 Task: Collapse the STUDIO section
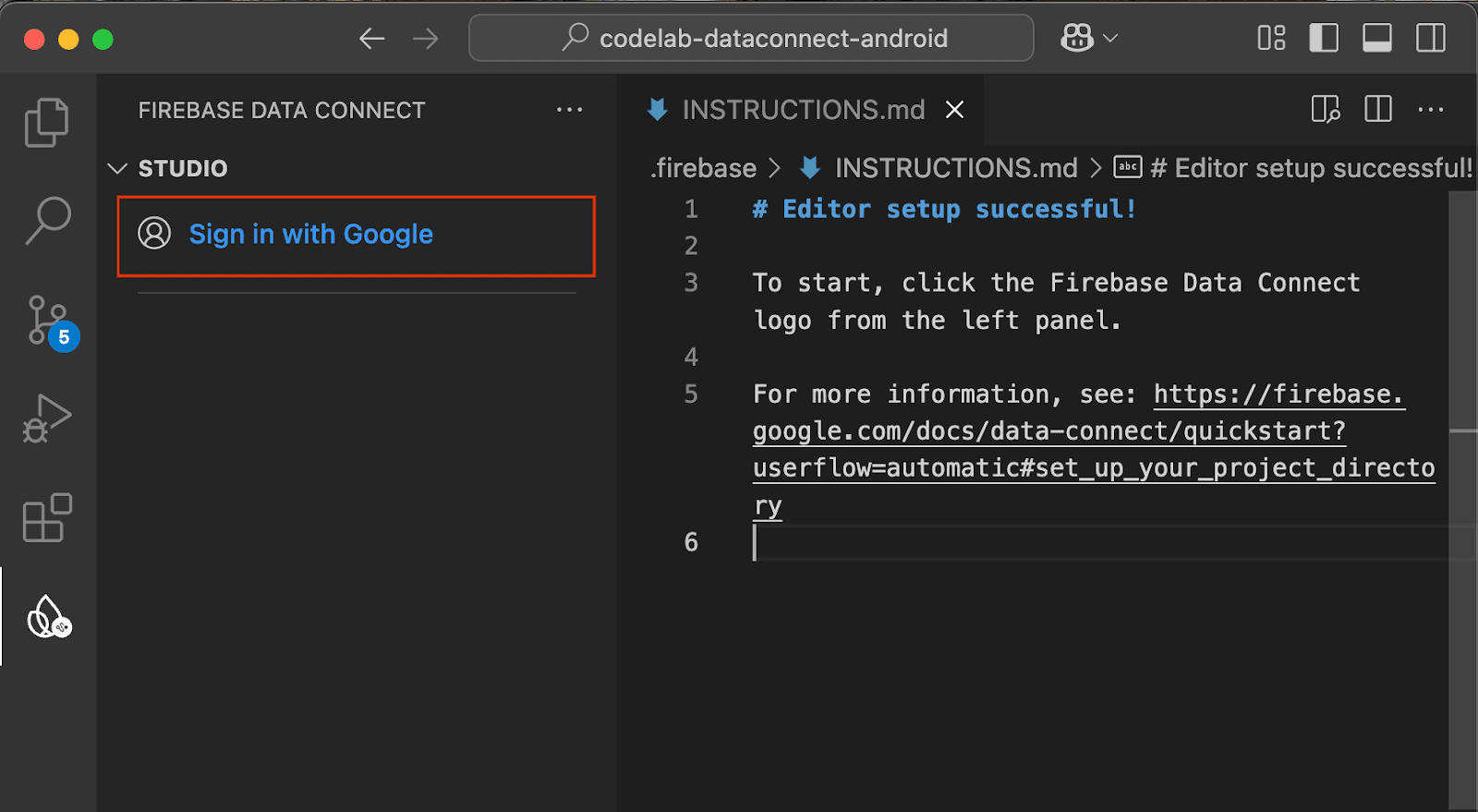[117, 169]
